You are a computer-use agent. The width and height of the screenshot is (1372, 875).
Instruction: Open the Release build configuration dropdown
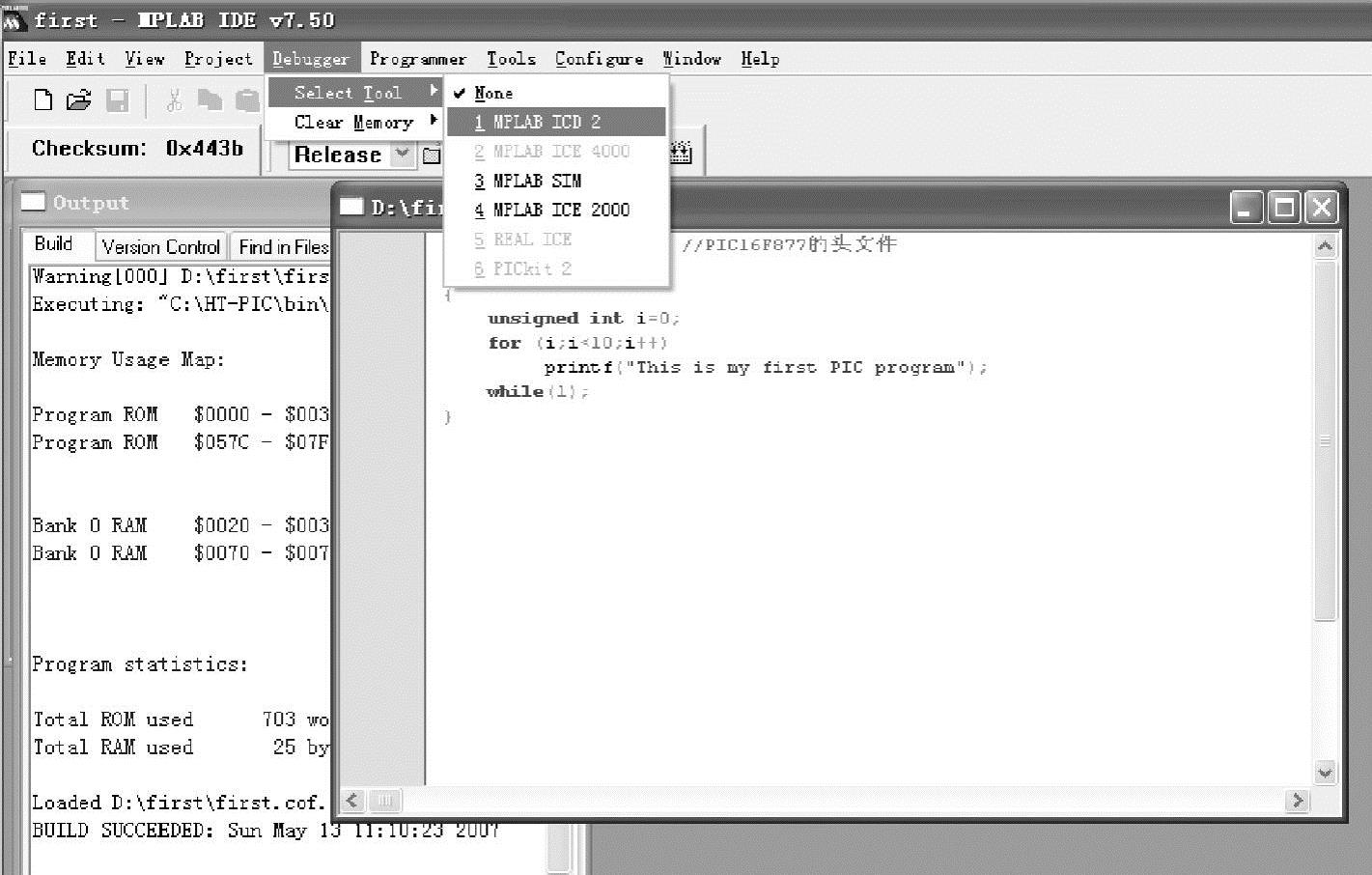(x=403, y=155)
